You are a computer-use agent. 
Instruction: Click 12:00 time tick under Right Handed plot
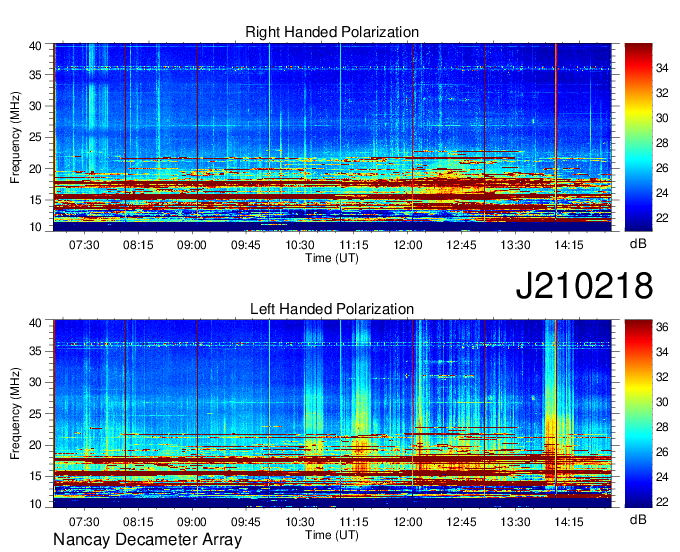[408, 245]
